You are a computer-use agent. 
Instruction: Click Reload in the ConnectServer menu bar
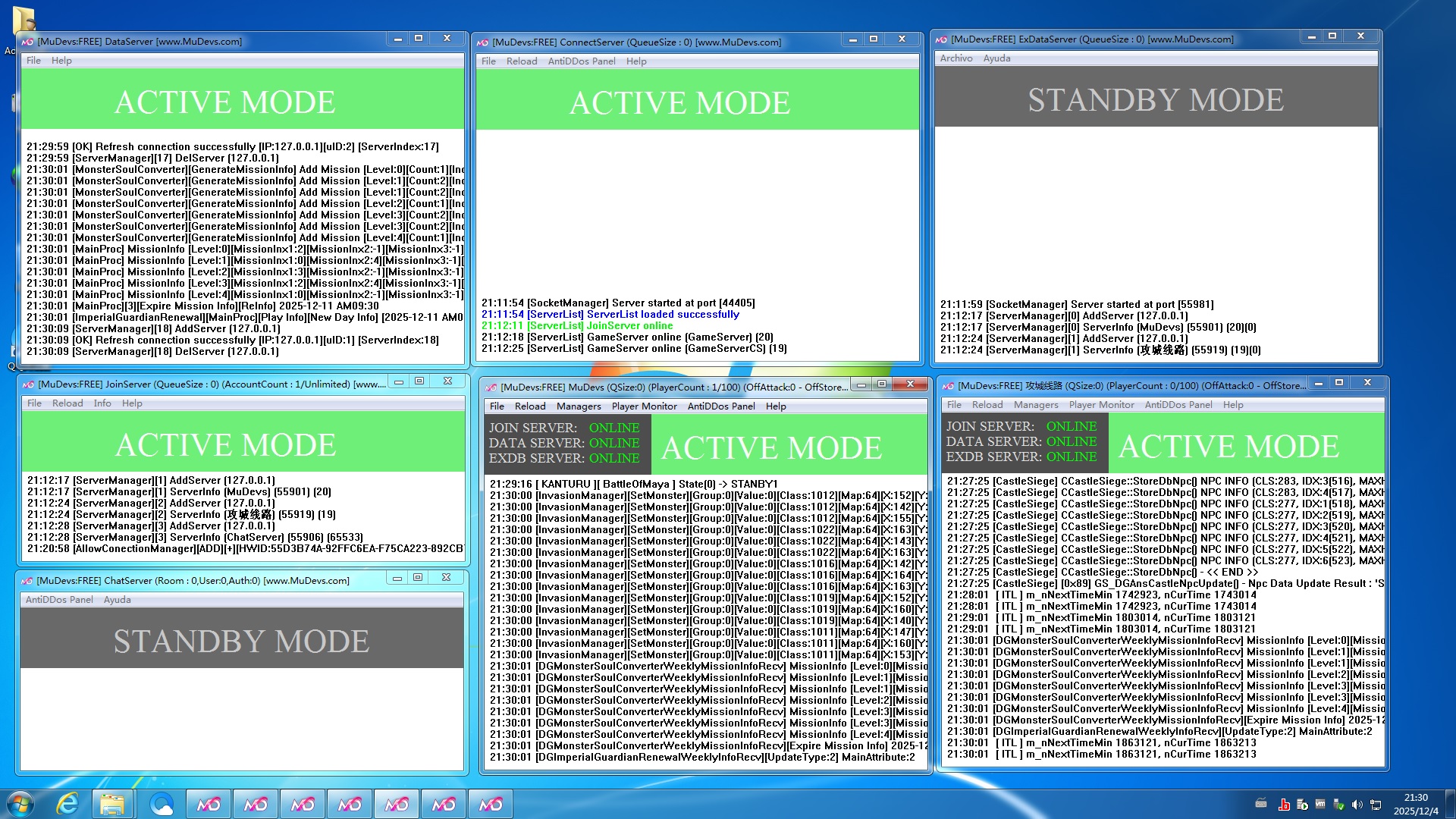[521, 61]
